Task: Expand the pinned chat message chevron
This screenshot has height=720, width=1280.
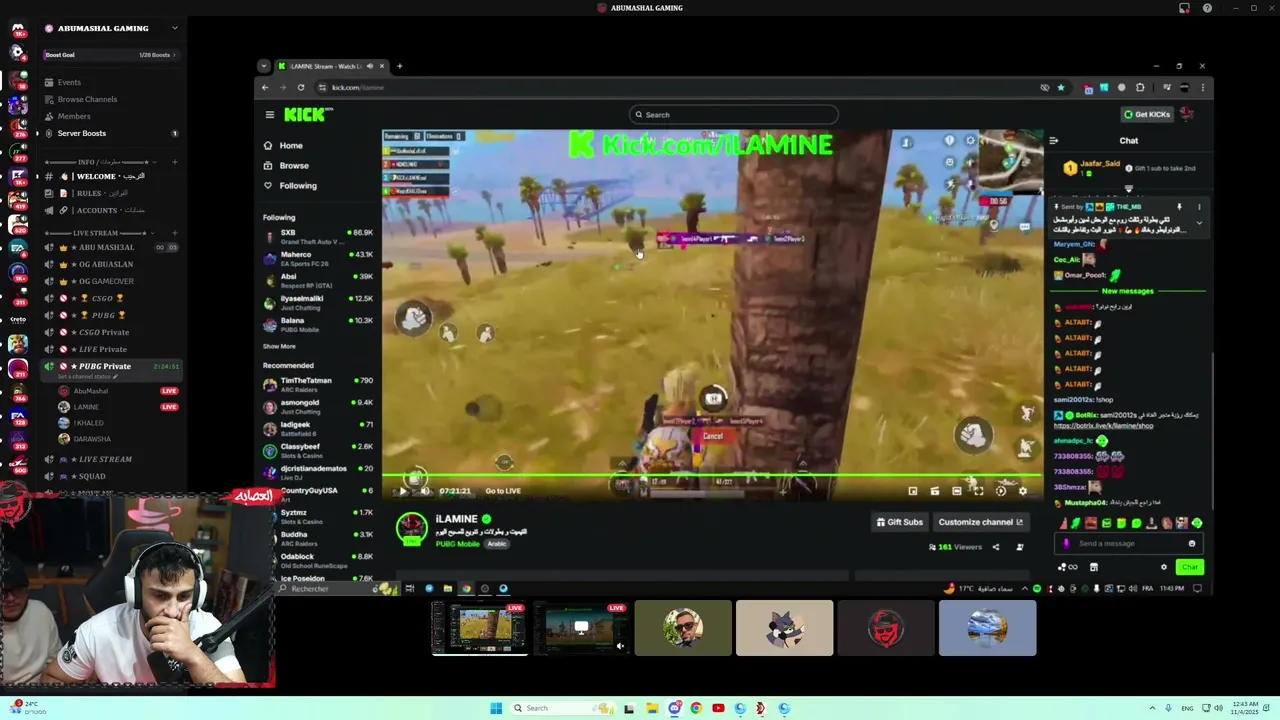Action: pyautogui.click(x=1199, y=222)
